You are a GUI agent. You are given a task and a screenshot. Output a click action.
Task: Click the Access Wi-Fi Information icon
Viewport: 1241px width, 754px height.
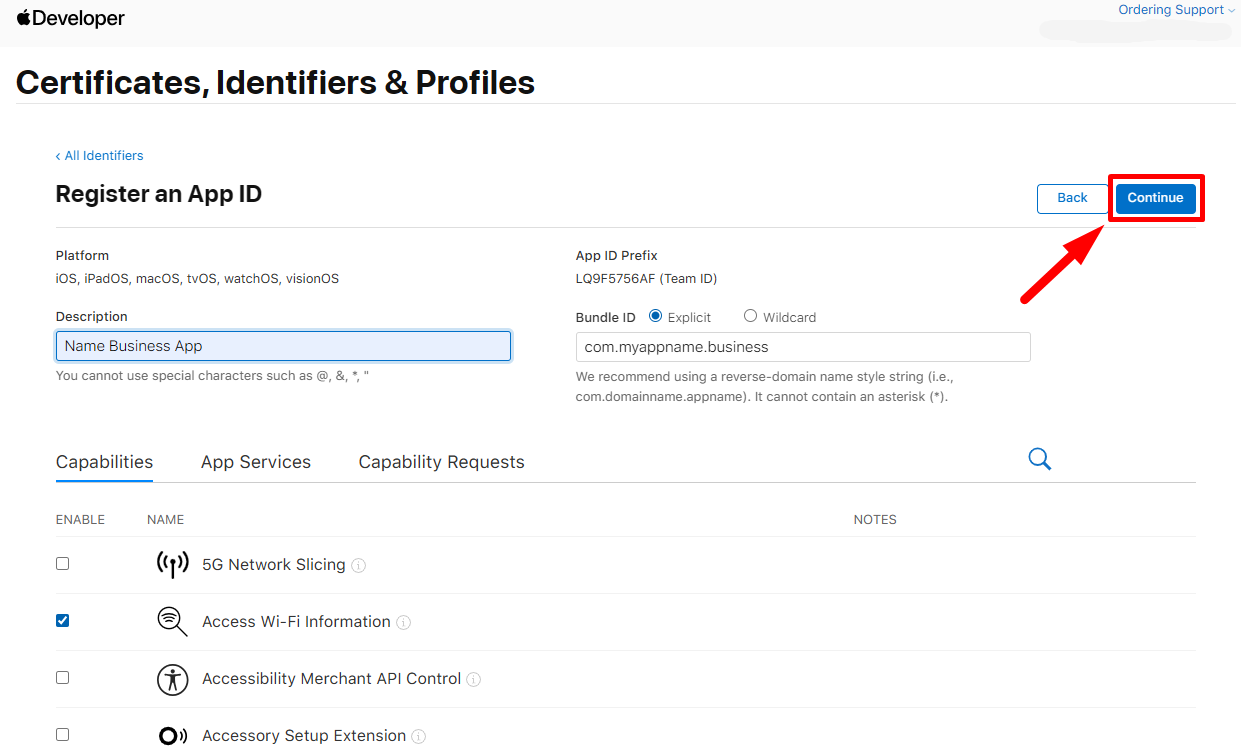(172, 621)
